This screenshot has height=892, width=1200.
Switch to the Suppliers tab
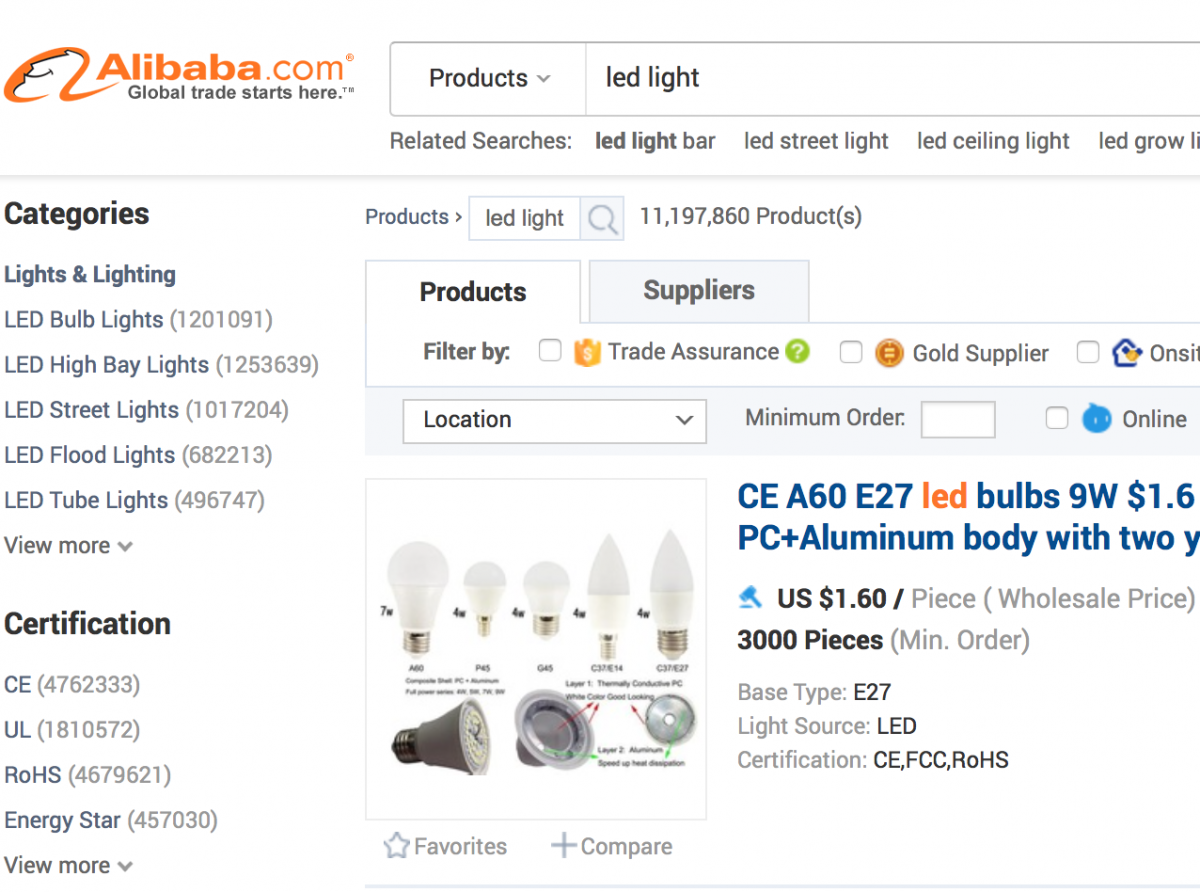pos(699,291)
